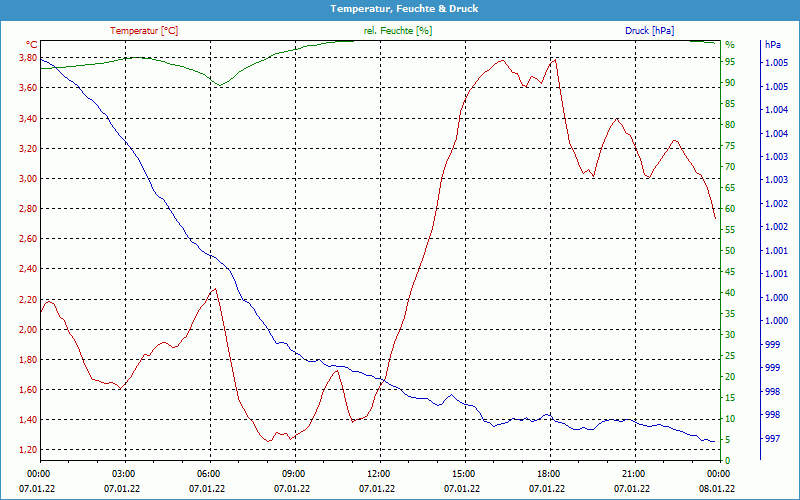Click the 18:00 time label on x-axis

[549, 473]
